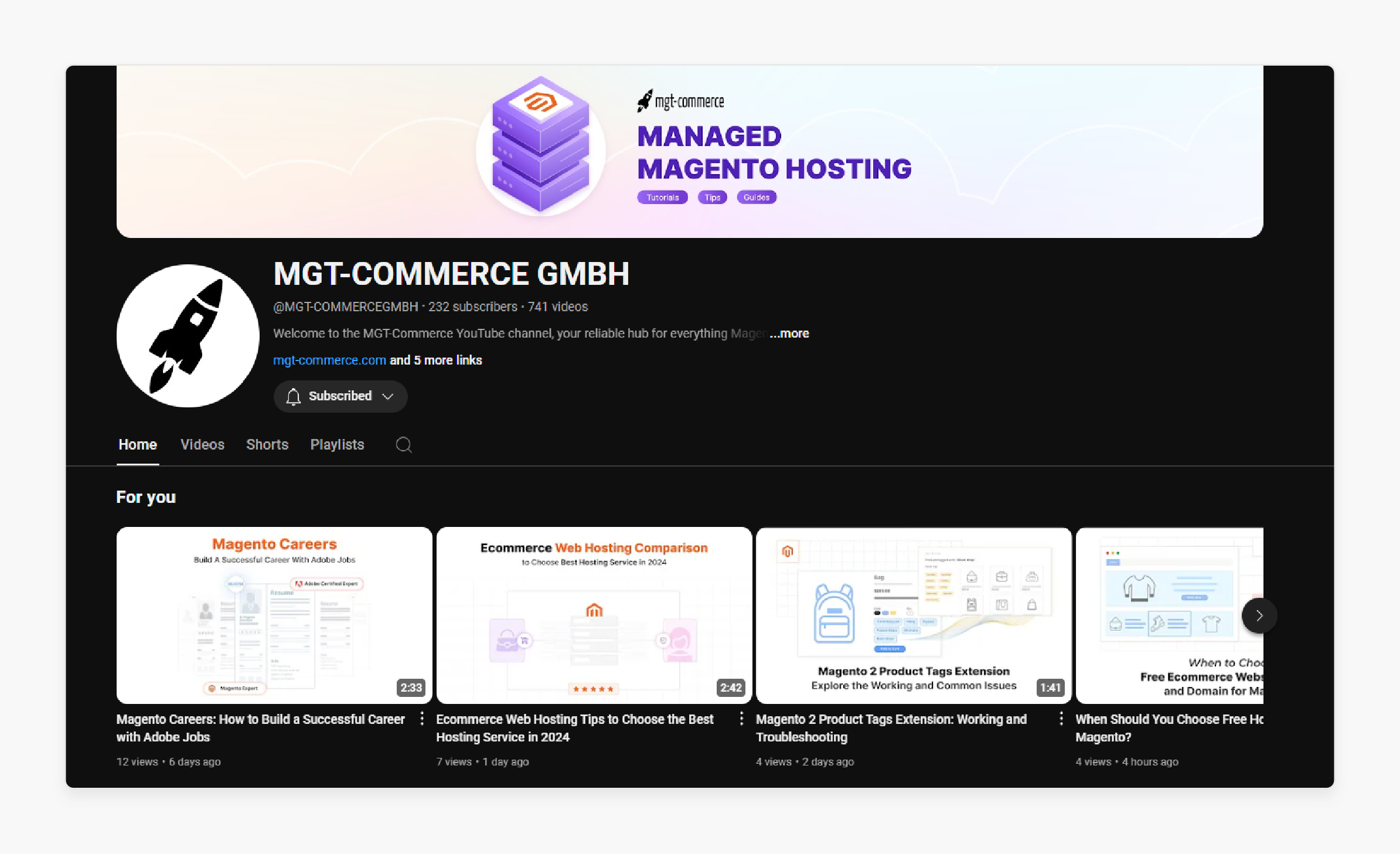Open options menu for Product Tags Extension video
This screenshot has height=854, width=1400.
[1061, 719]
